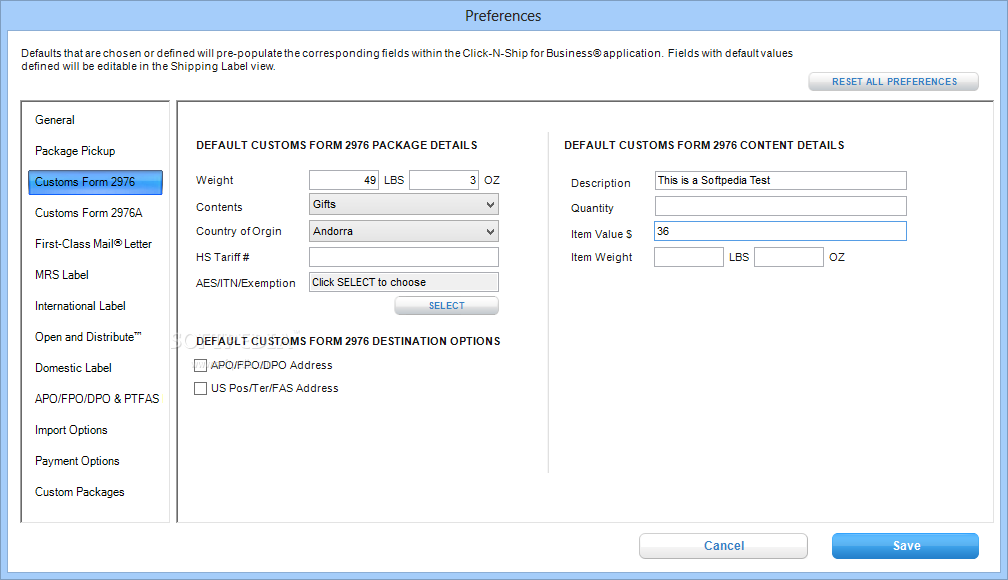Click the Item Weight OZ field

pyautogui.click(x=789, y=257)
